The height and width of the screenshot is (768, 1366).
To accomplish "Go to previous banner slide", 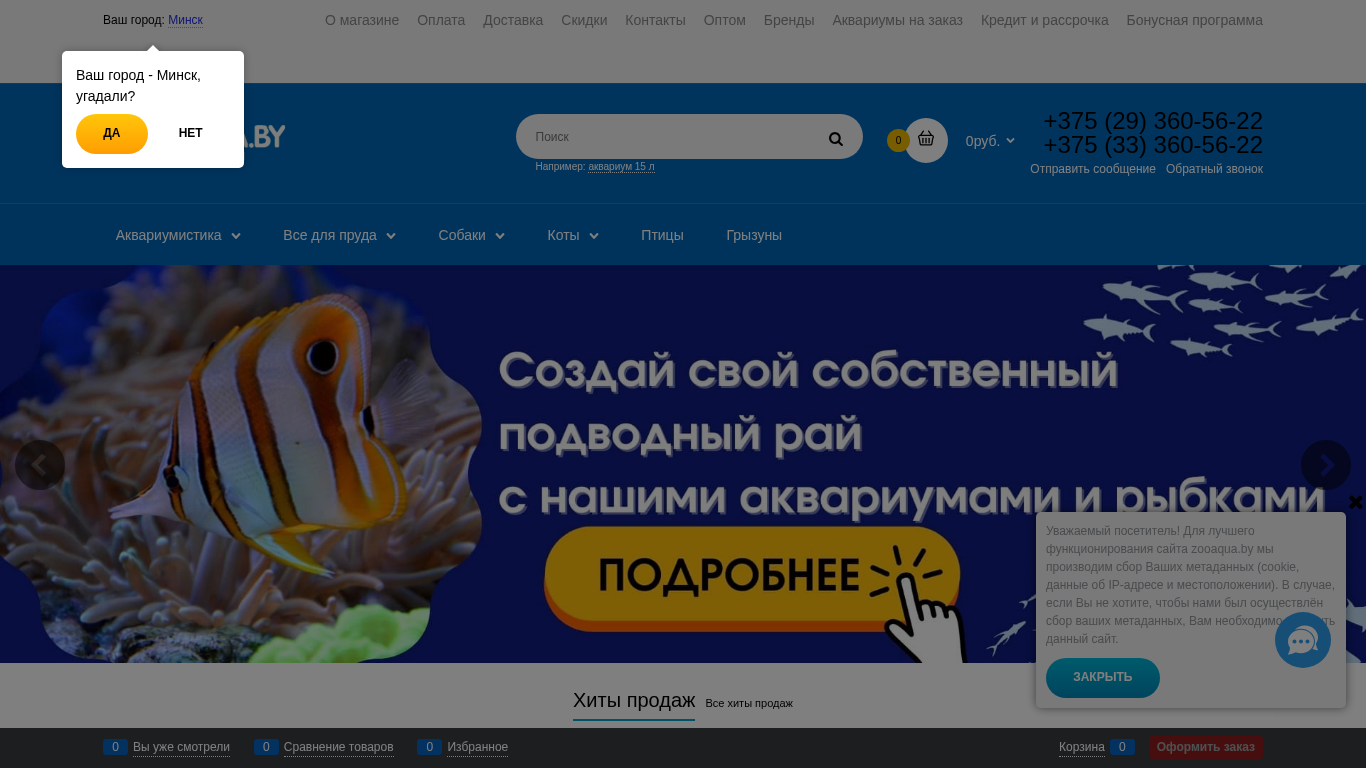I will click(40, 465).
